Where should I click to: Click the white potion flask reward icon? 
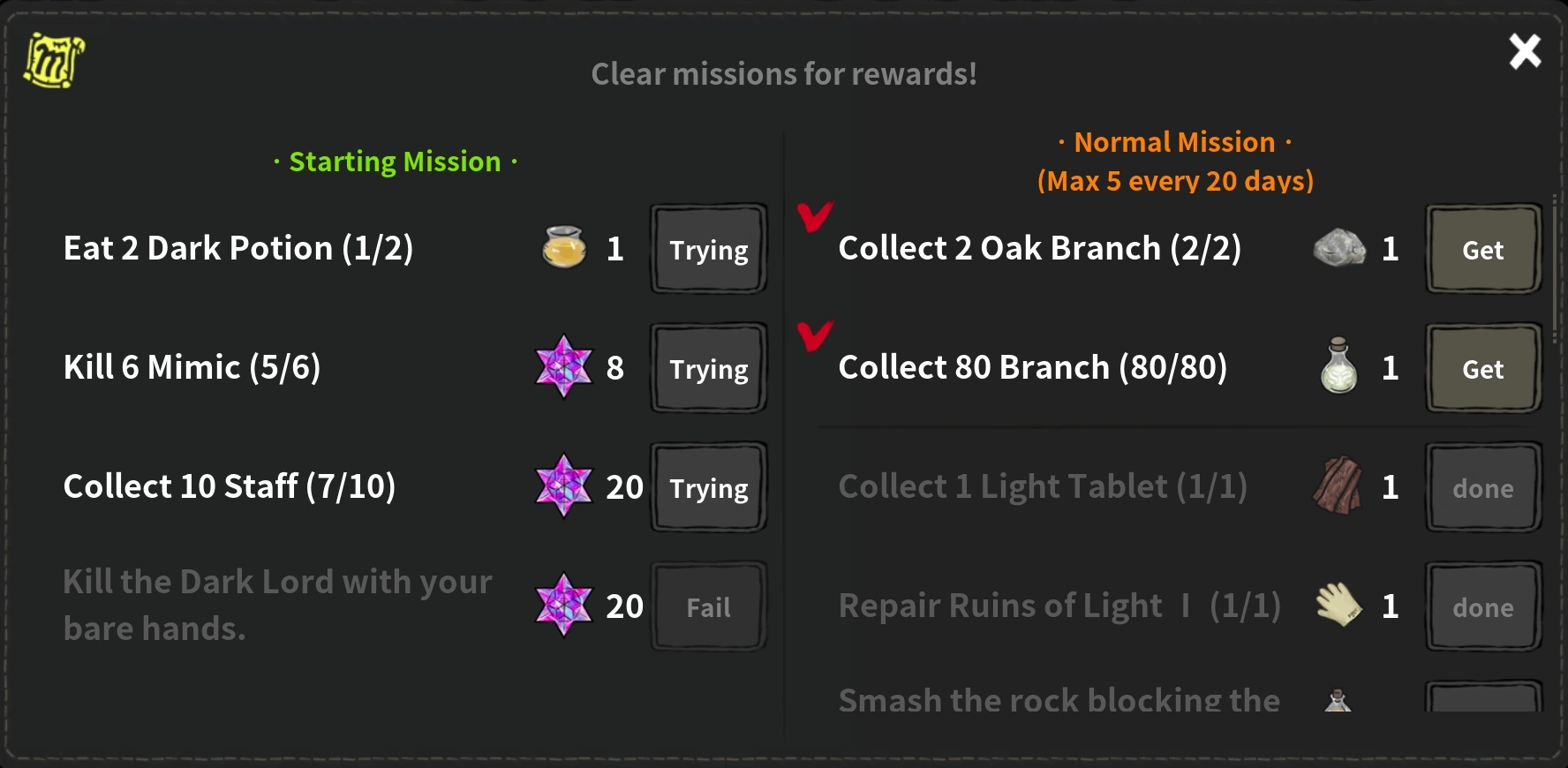point(1338,366)
